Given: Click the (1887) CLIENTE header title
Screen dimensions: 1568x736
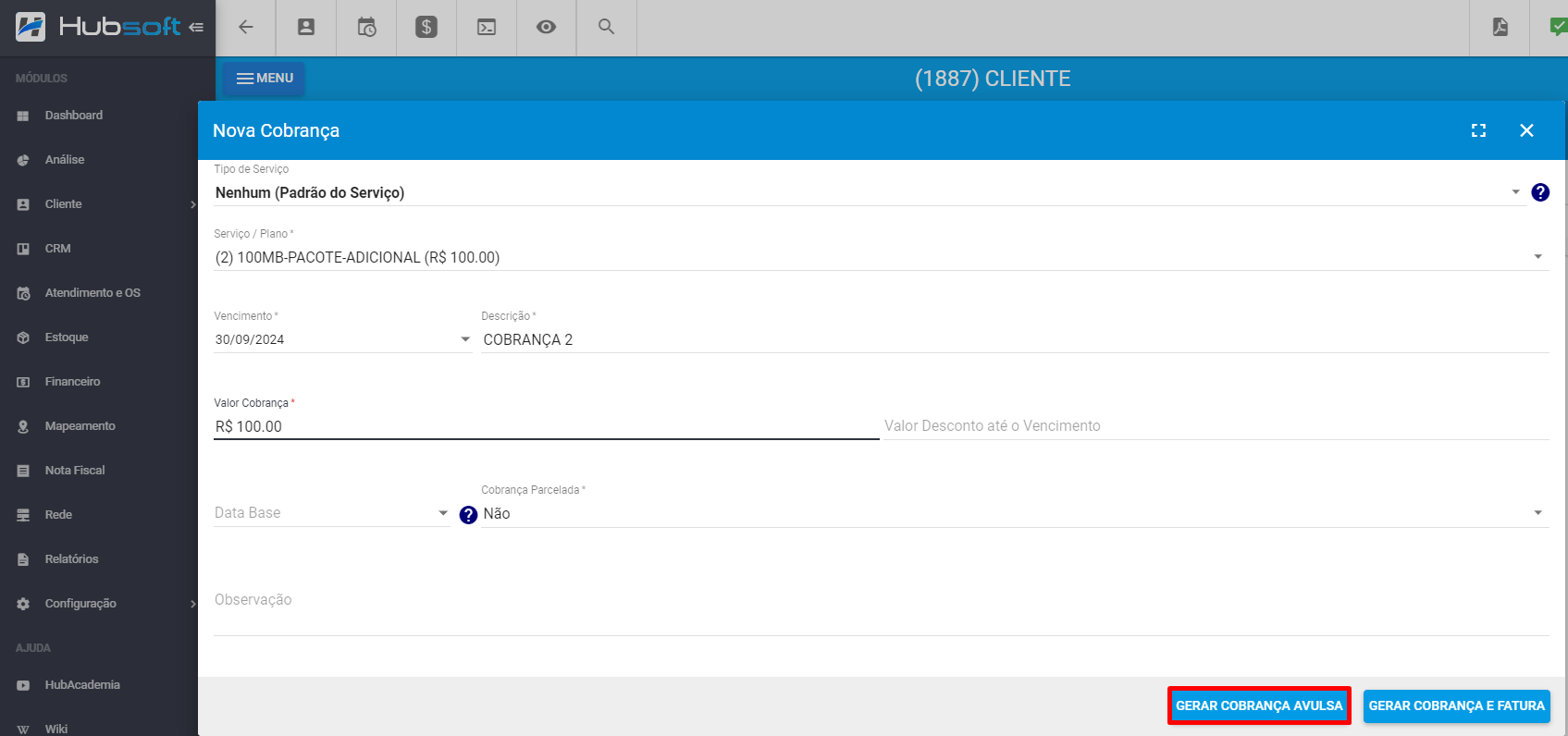Looking at the screenshot, I should (x=993, y=79).
